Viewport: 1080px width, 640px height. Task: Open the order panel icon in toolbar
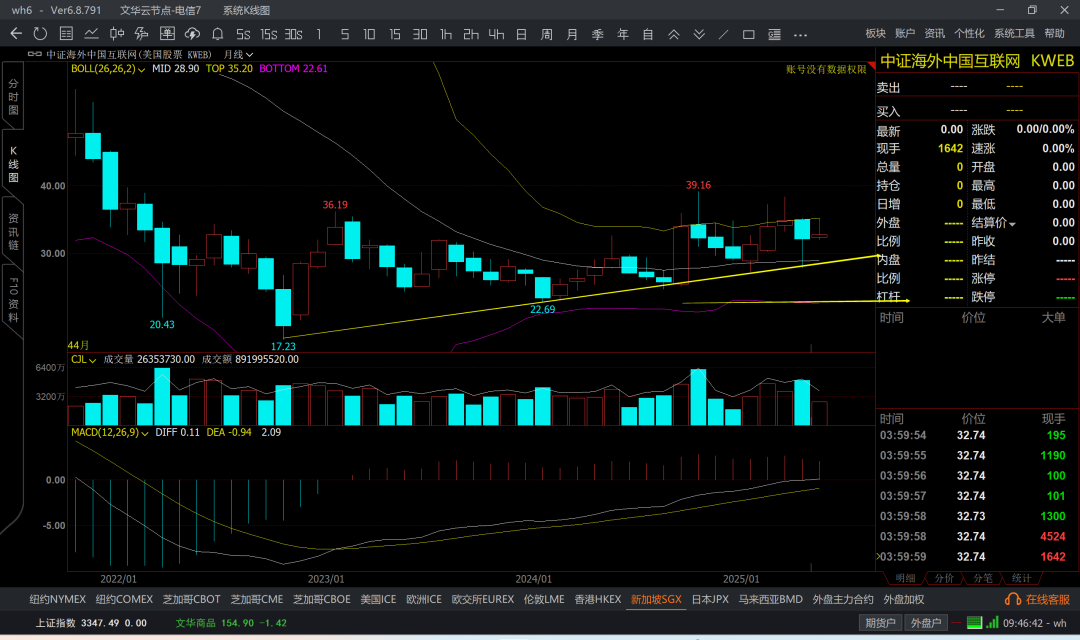point(167,34)
